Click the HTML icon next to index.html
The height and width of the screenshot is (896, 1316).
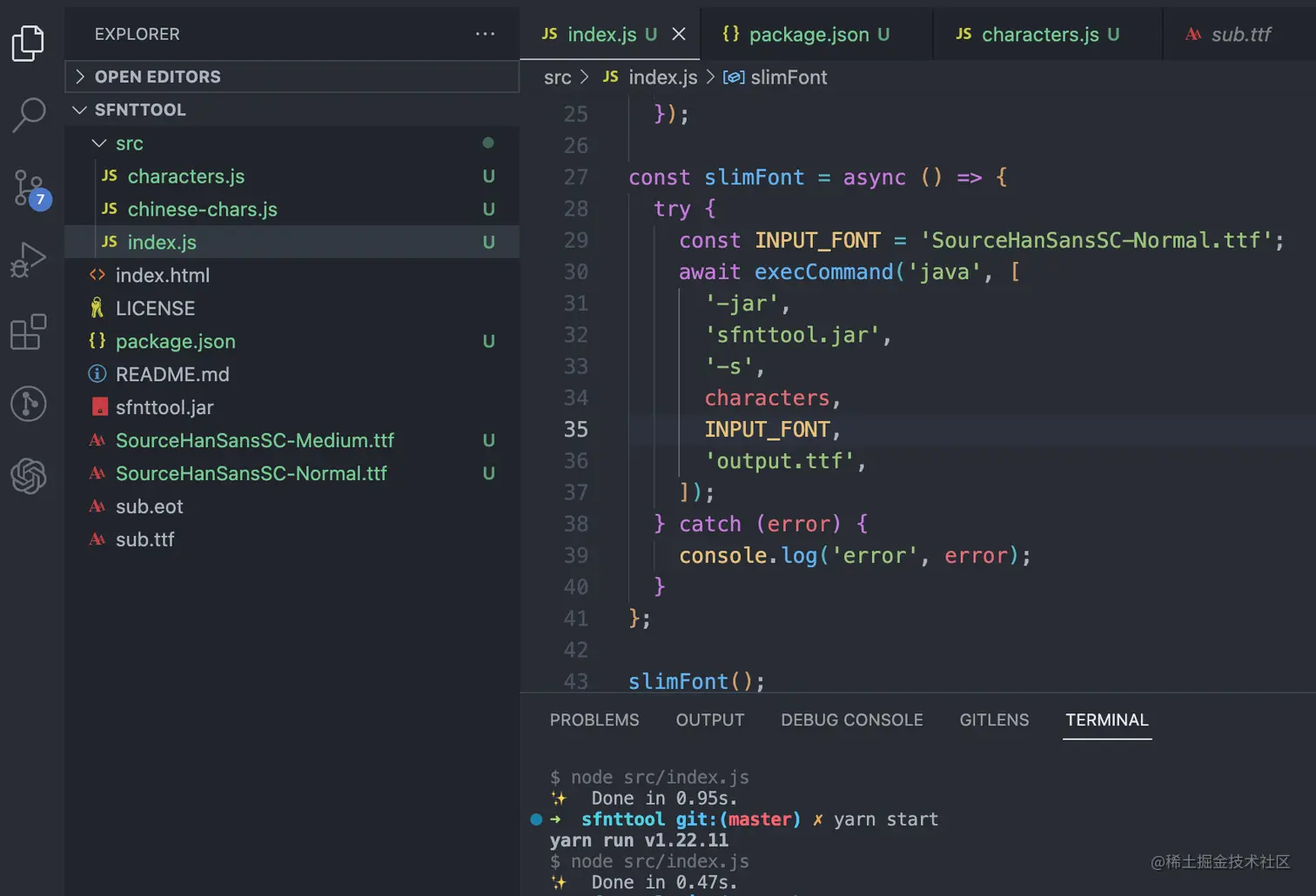[97, 275]
